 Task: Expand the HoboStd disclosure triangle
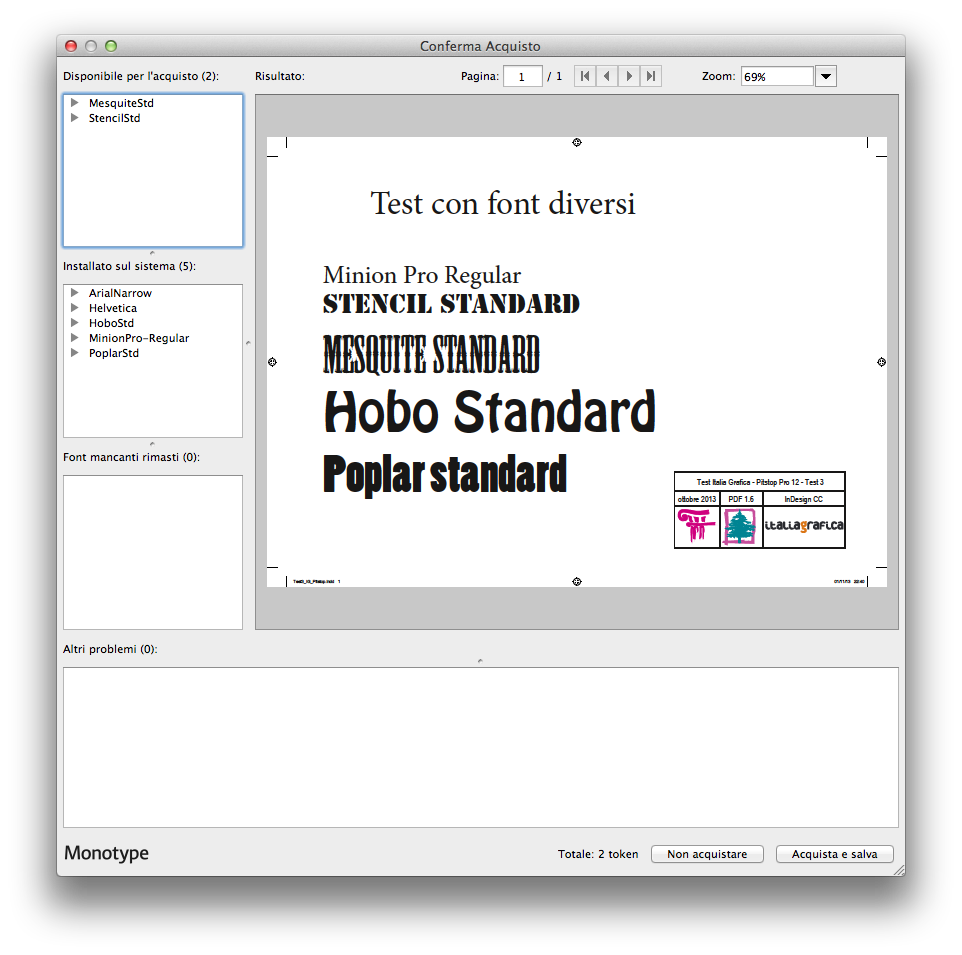(74, 323)
